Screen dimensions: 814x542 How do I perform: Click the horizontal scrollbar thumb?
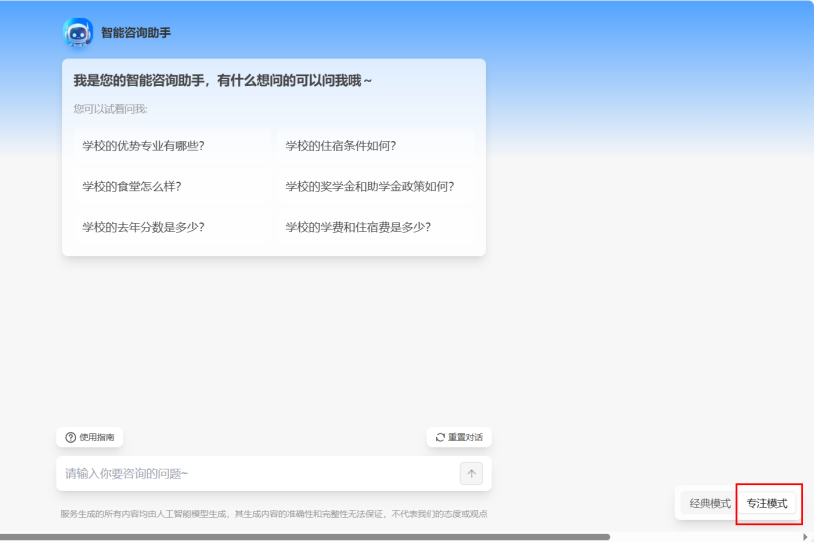305,537
